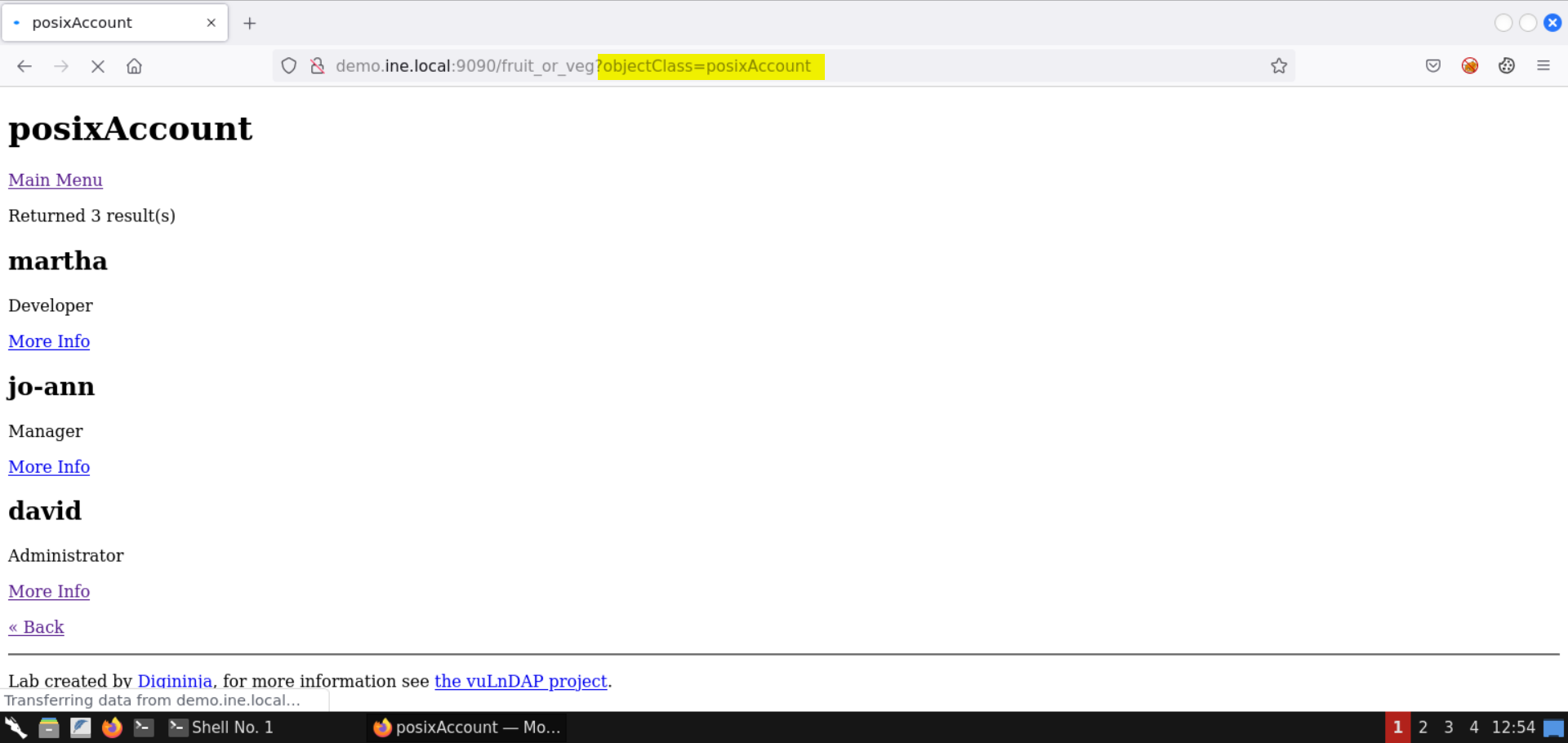The width and height of the screenshot is (1568, 743).
Task: Open More Info for martha
Action: tap(49, 341)
